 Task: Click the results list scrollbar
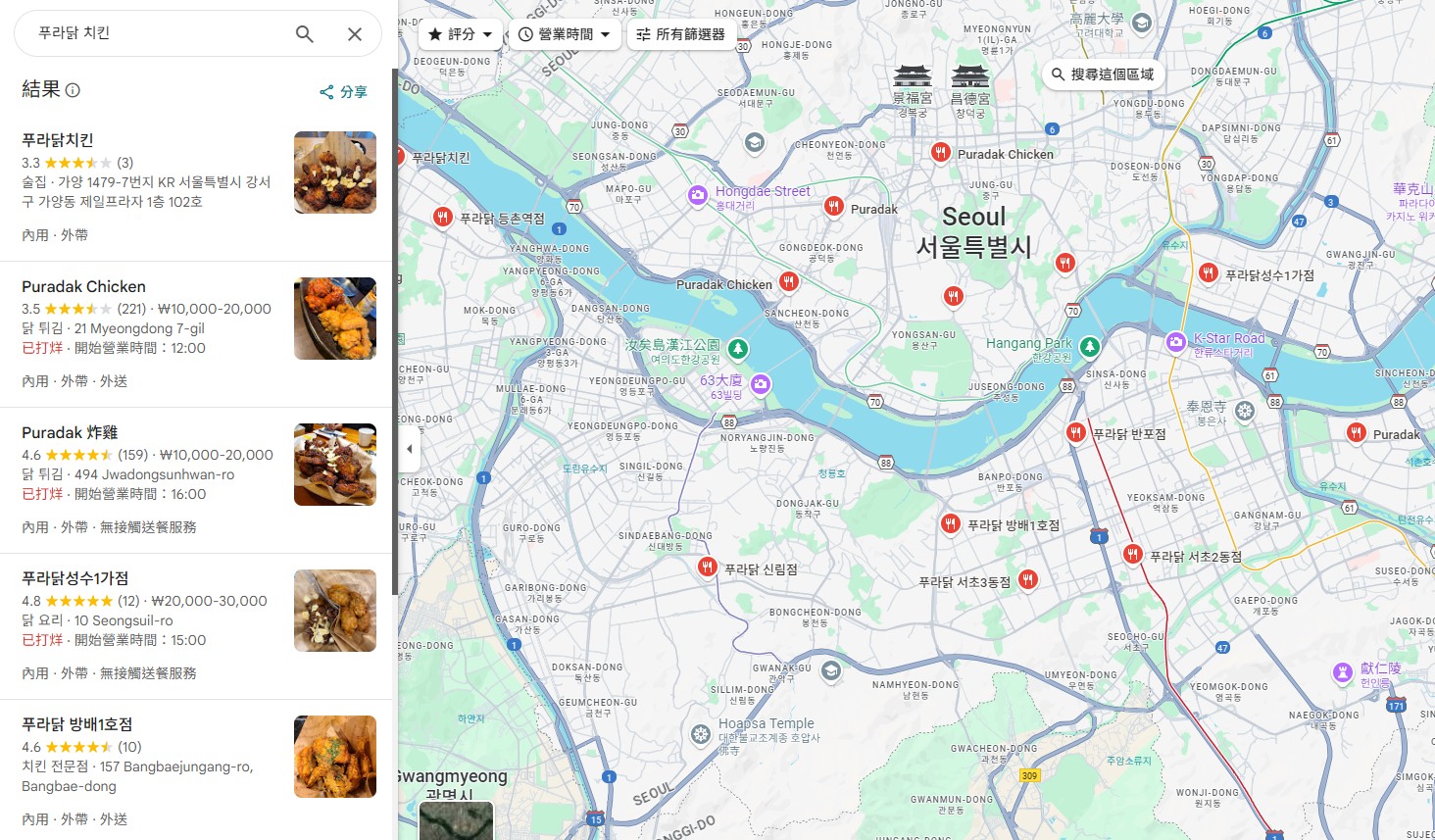point(395,331)
